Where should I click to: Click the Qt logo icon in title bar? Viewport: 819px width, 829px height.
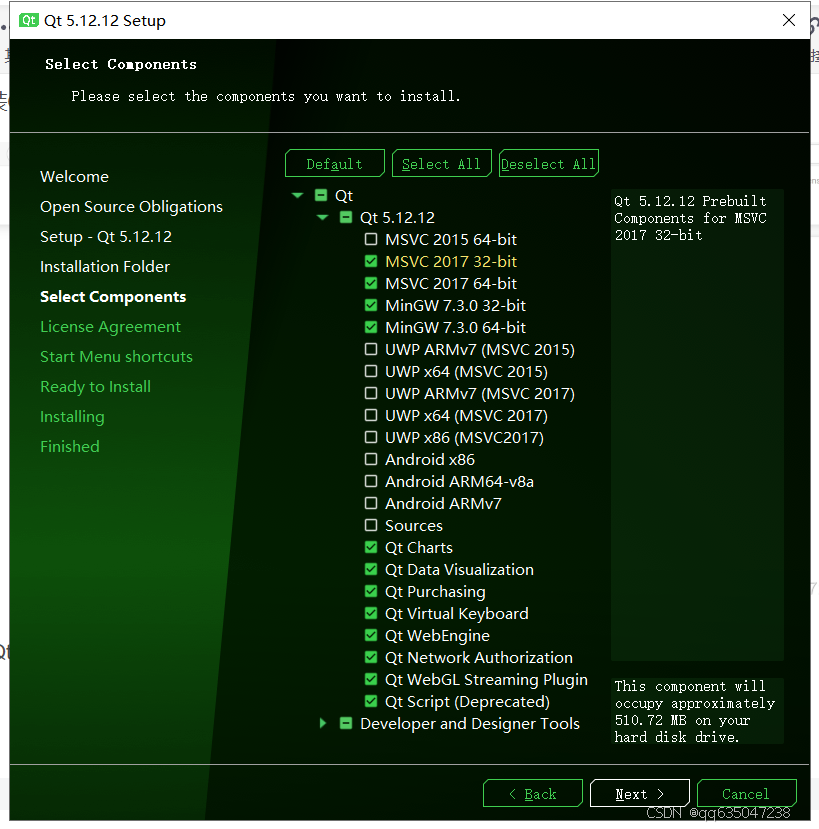(x=29, y=21)
